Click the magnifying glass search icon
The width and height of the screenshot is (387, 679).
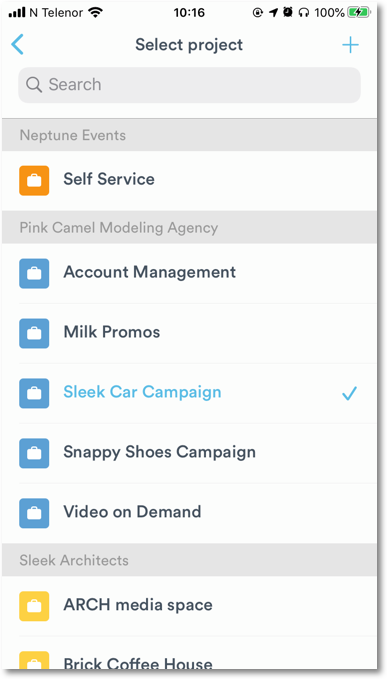pyautogui.click(x=34, y=84)
